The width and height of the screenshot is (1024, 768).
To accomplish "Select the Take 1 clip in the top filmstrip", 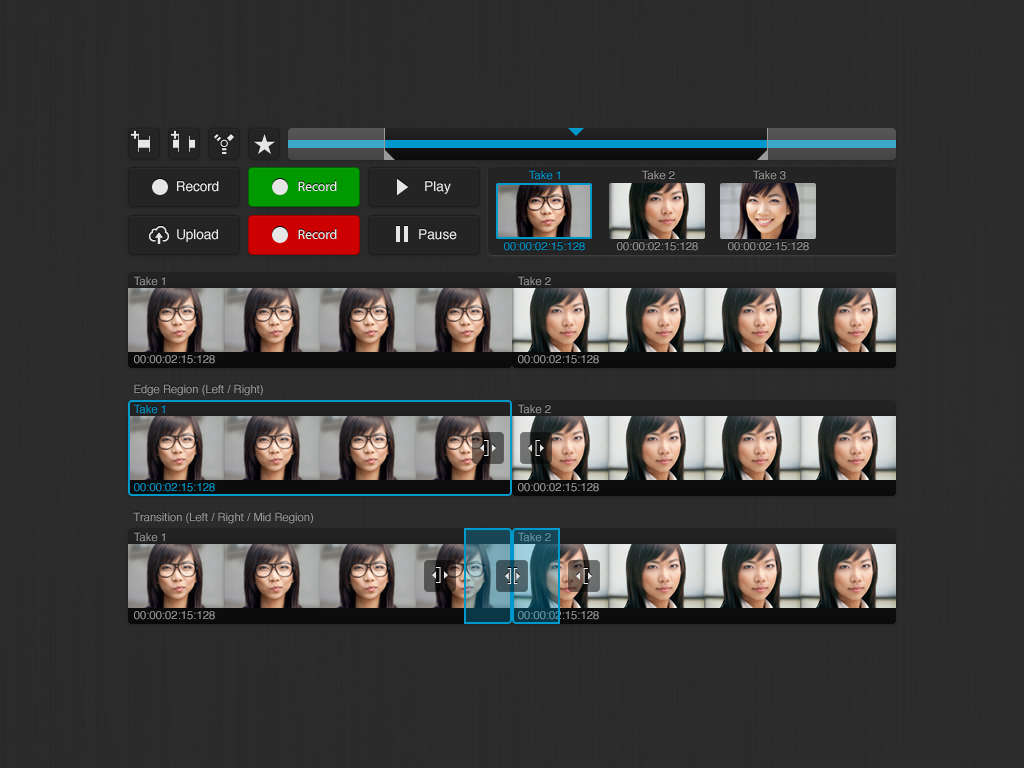I will point(320,320).
